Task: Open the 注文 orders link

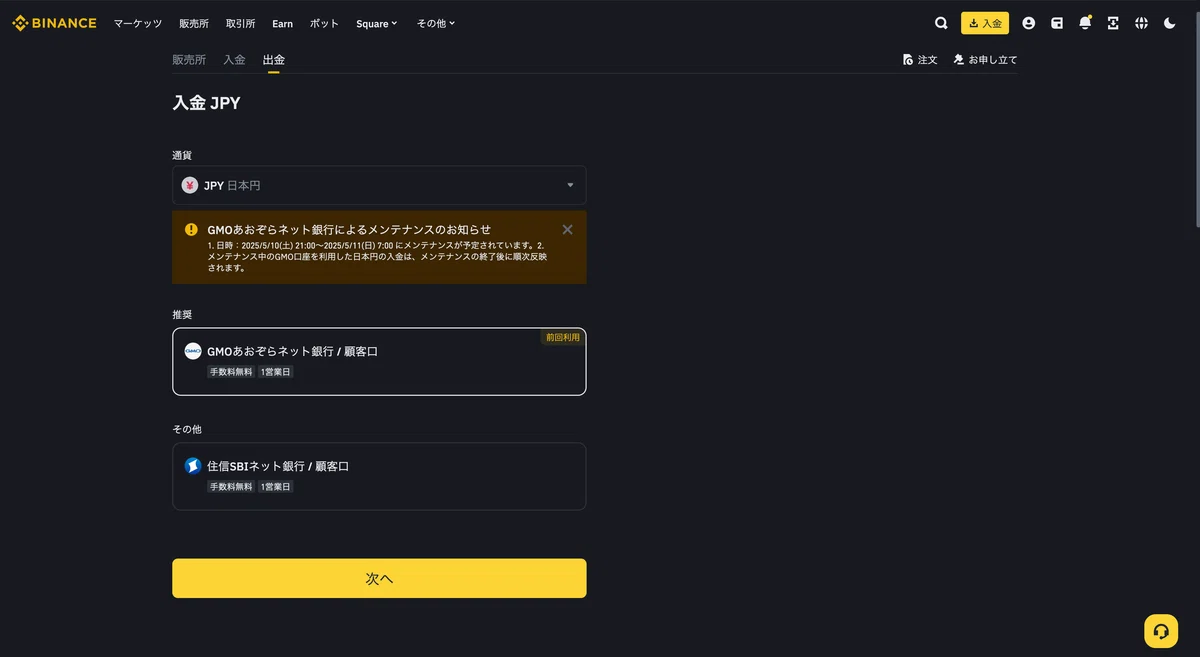Action: tap(920, 60)
